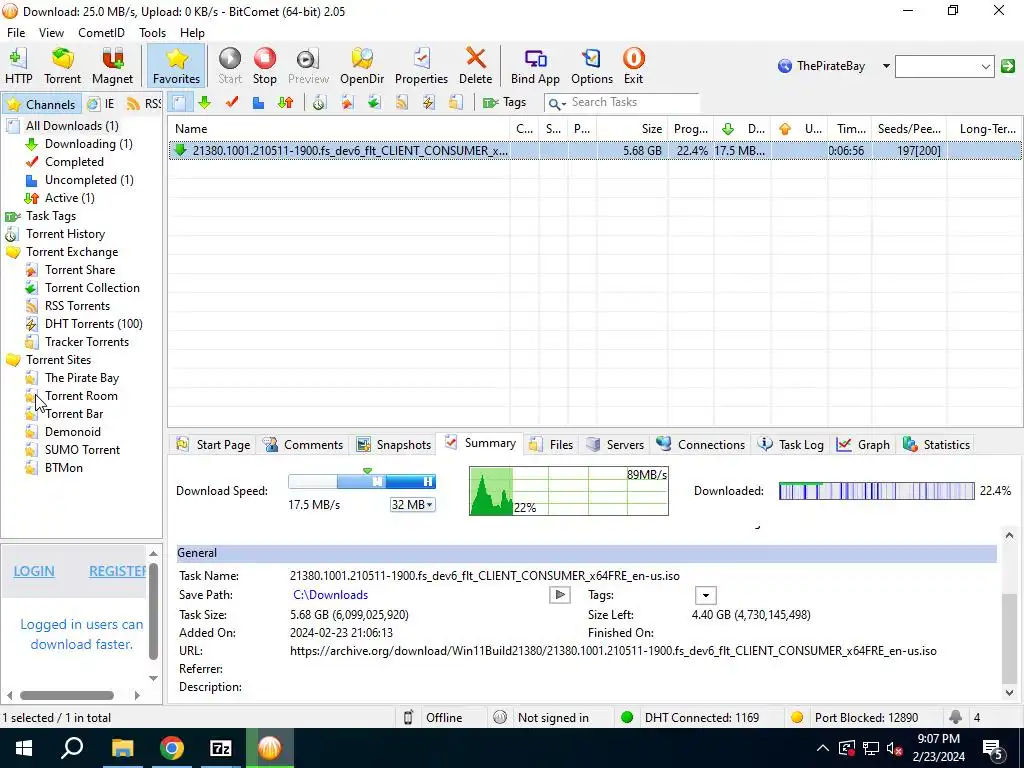
Task: Click the HTTP download toolbar button
Action: [x=18, y=66]
